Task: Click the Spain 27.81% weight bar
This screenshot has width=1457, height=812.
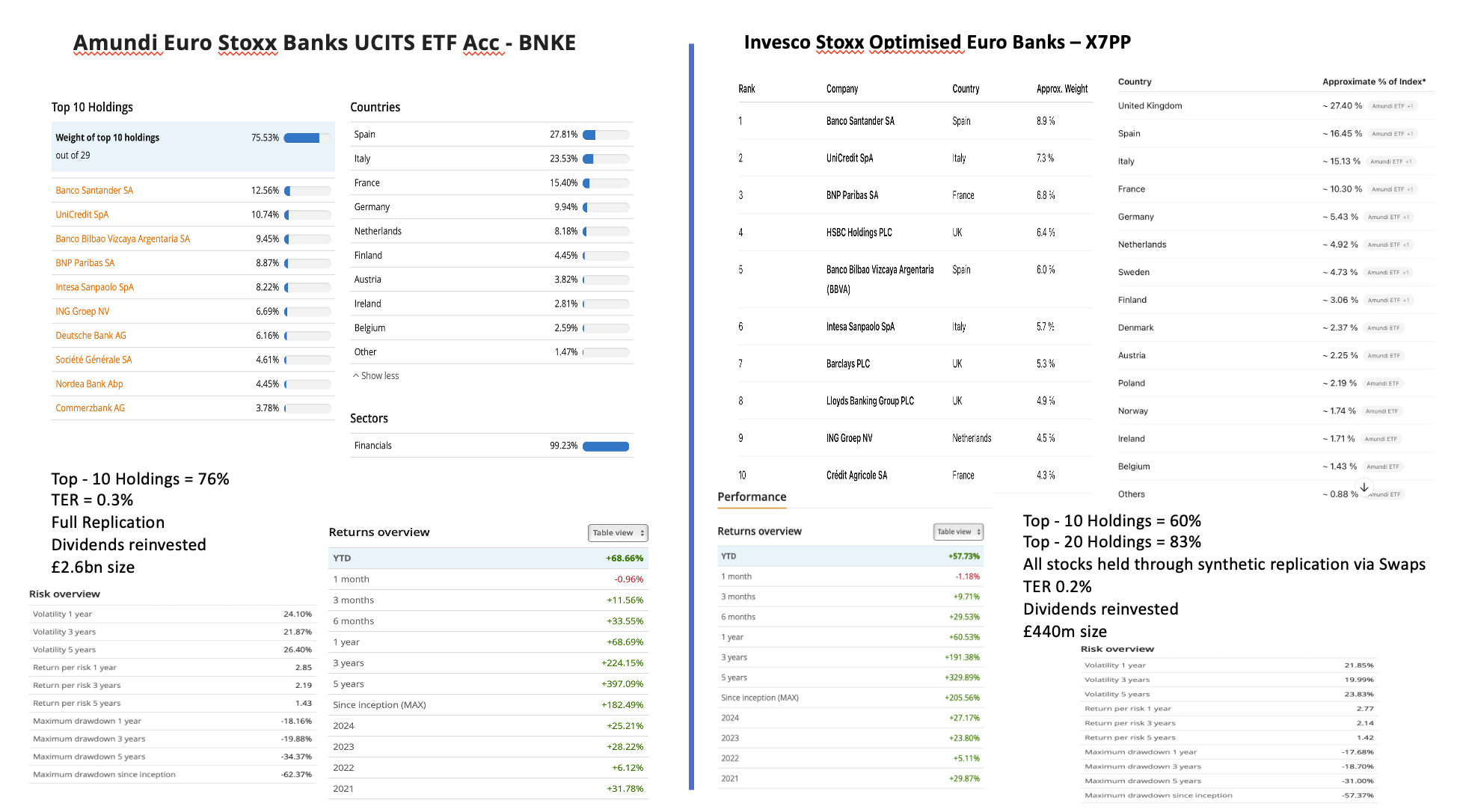Action: 606,135
